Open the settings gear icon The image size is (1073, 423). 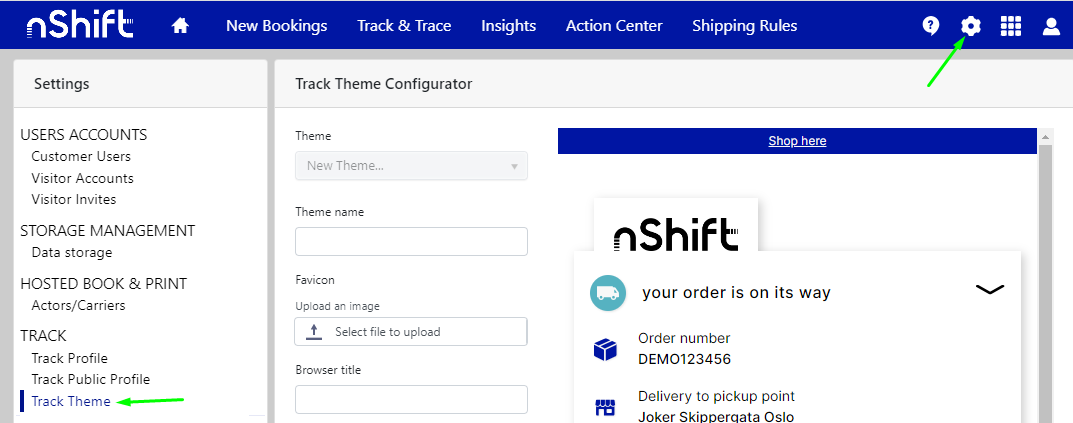click(970, 26)
